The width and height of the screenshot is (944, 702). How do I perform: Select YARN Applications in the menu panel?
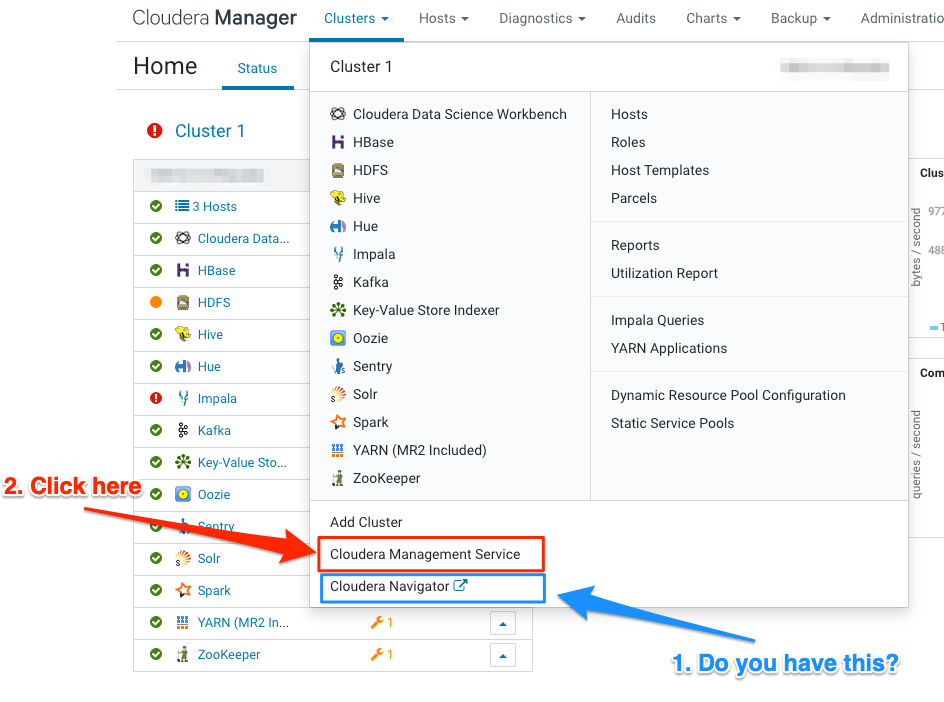point(669,348)
